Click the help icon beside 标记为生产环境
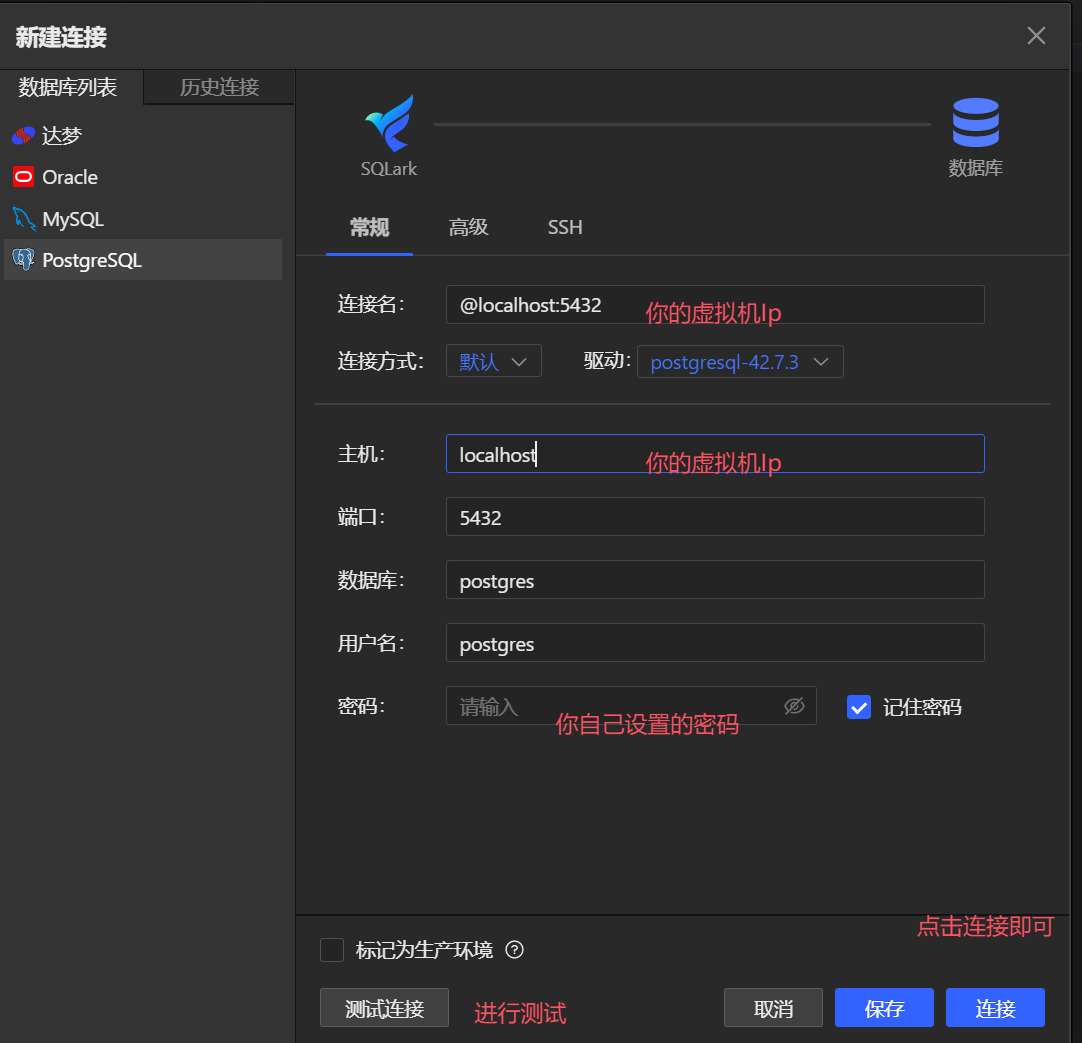Image resolution: width=1082 pixels, height=1043 pixels. point(514,950)
